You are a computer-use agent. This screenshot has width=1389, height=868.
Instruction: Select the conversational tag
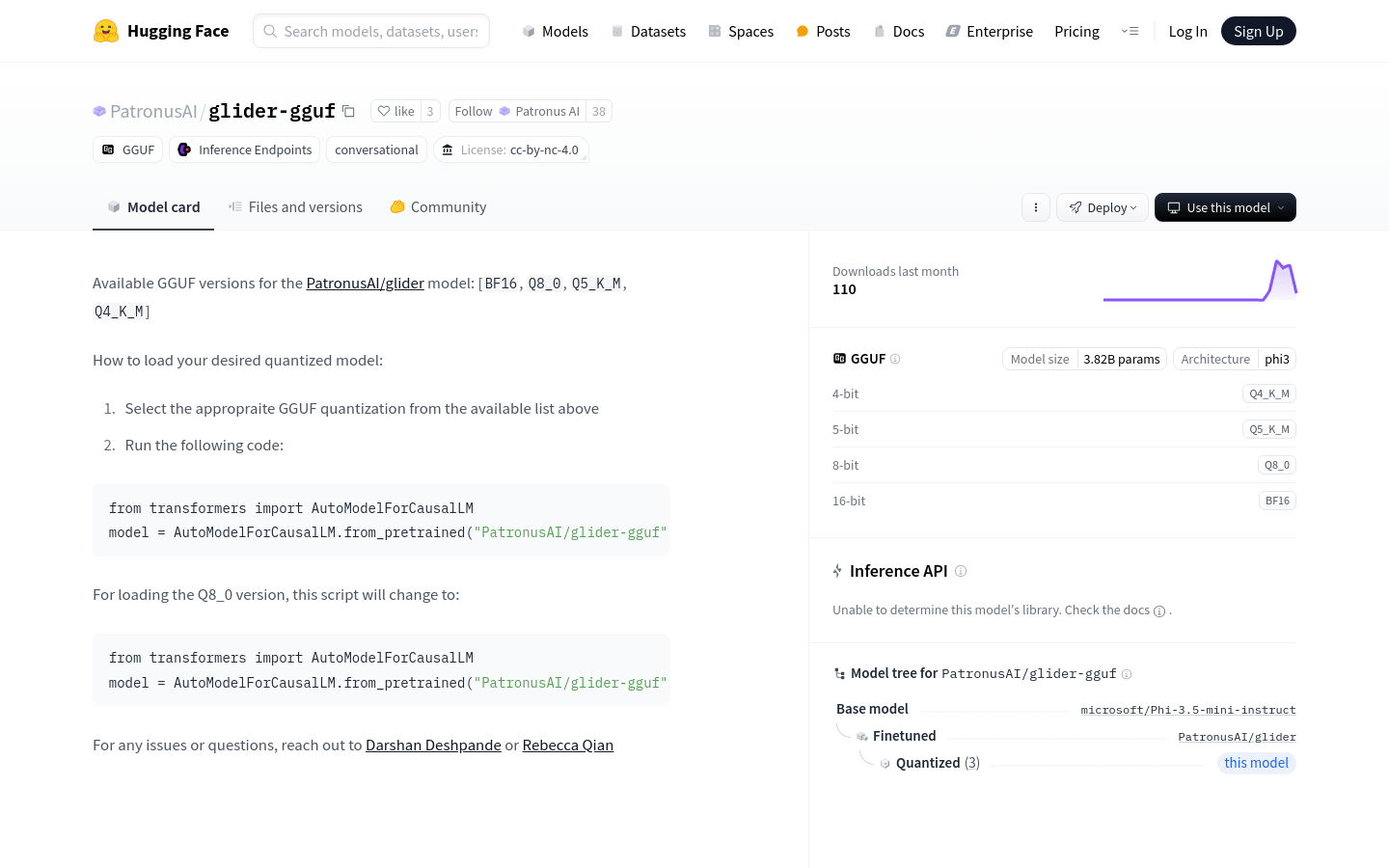[x=376, y=149]
